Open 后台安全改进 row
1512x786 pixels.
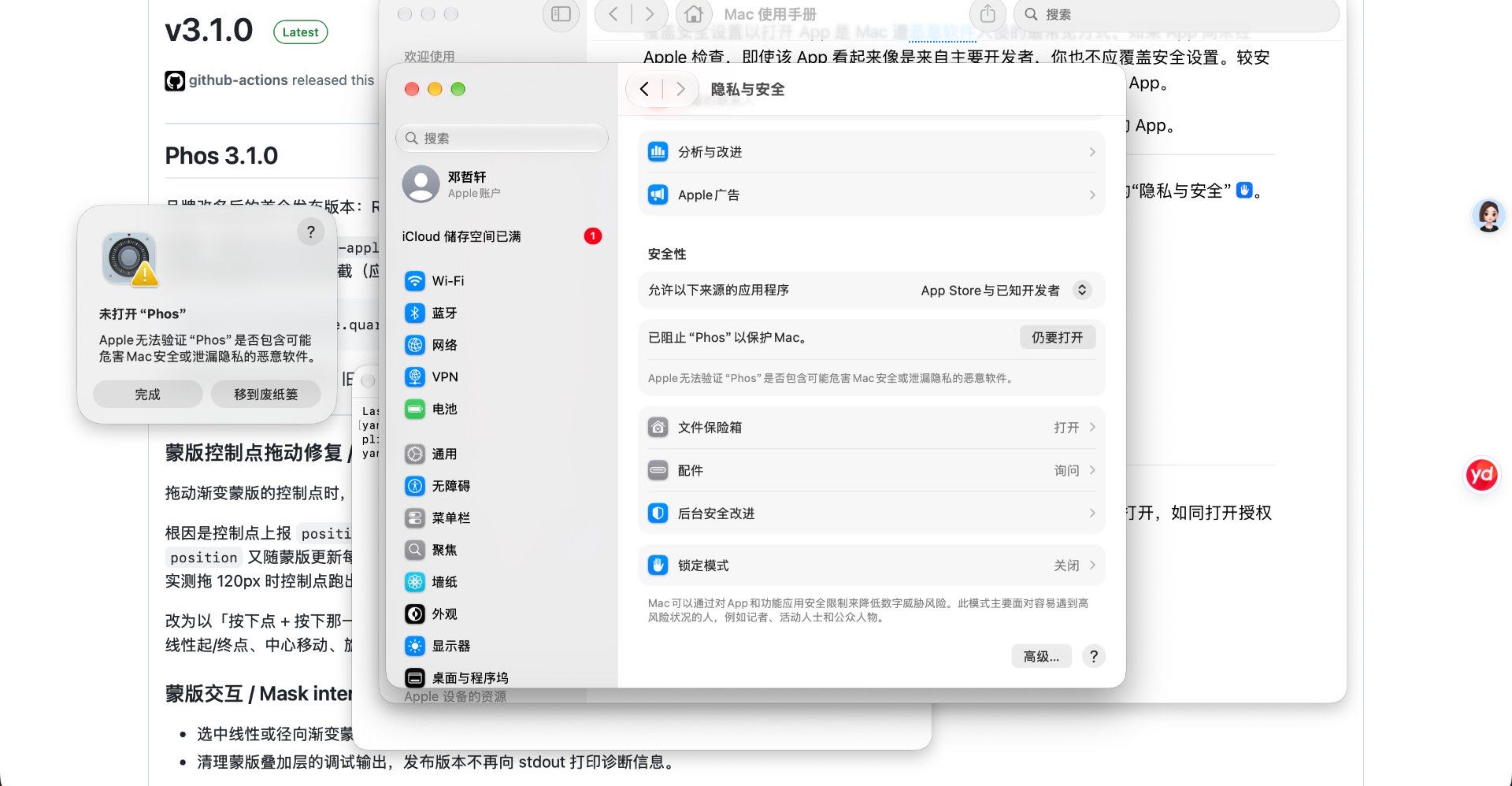pyautogui.click(x=872, y=513)
